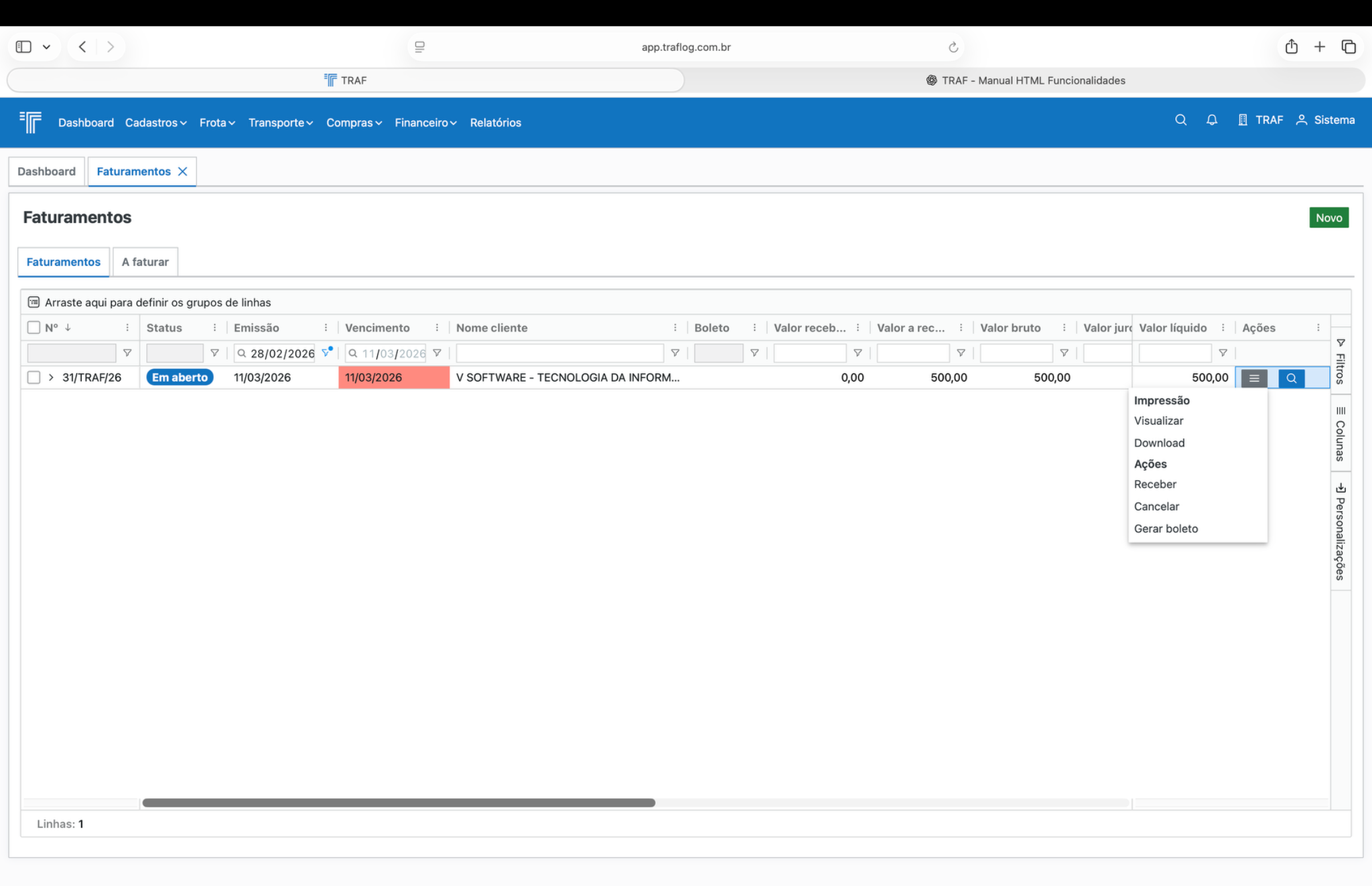Reload the page with the browser refresh icon
The width and height of the screenshot is (1372, 886).
(953, 47)
